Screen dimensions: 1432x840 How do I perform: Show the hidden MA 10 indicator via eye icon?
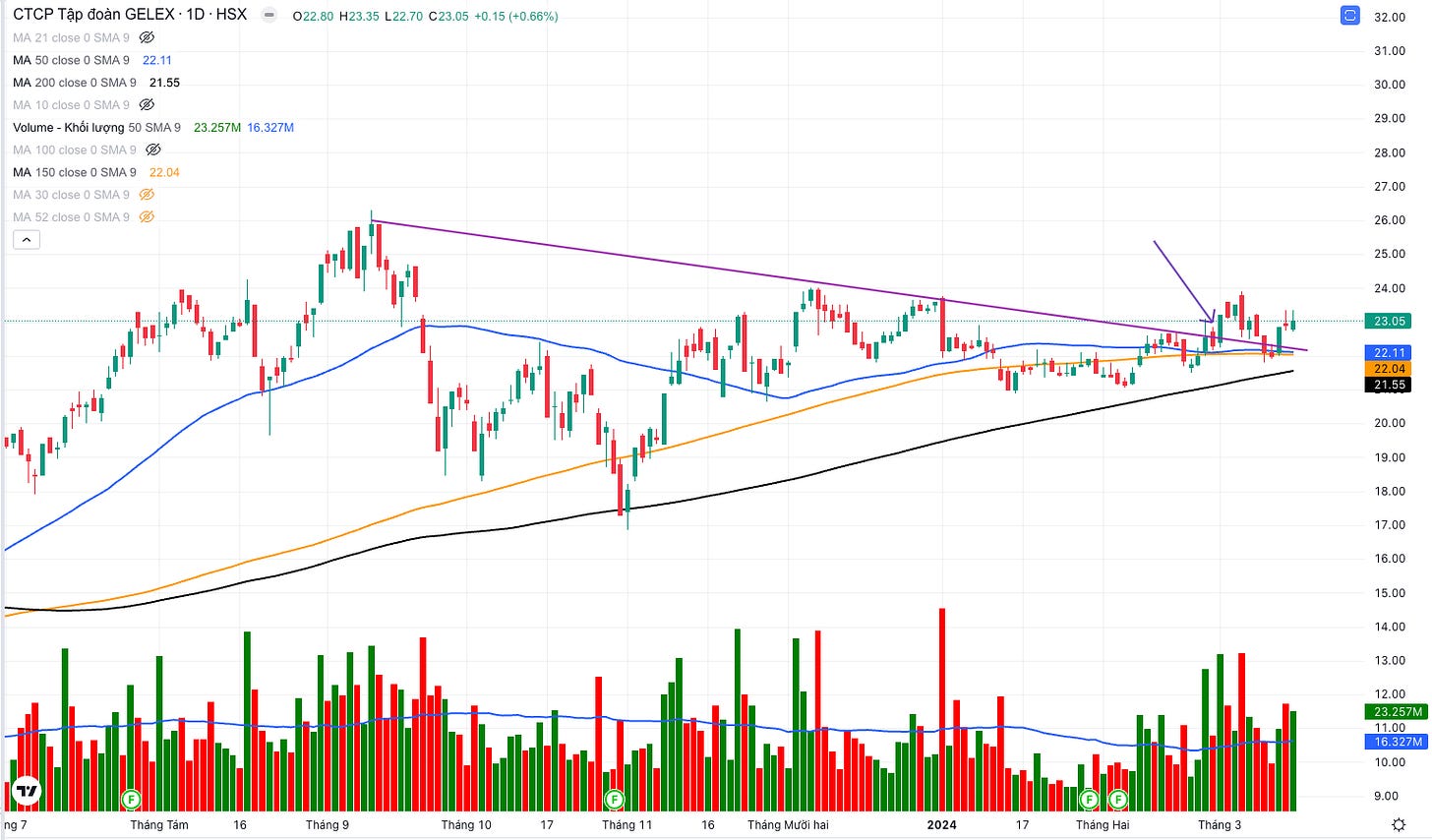point(147,104)
